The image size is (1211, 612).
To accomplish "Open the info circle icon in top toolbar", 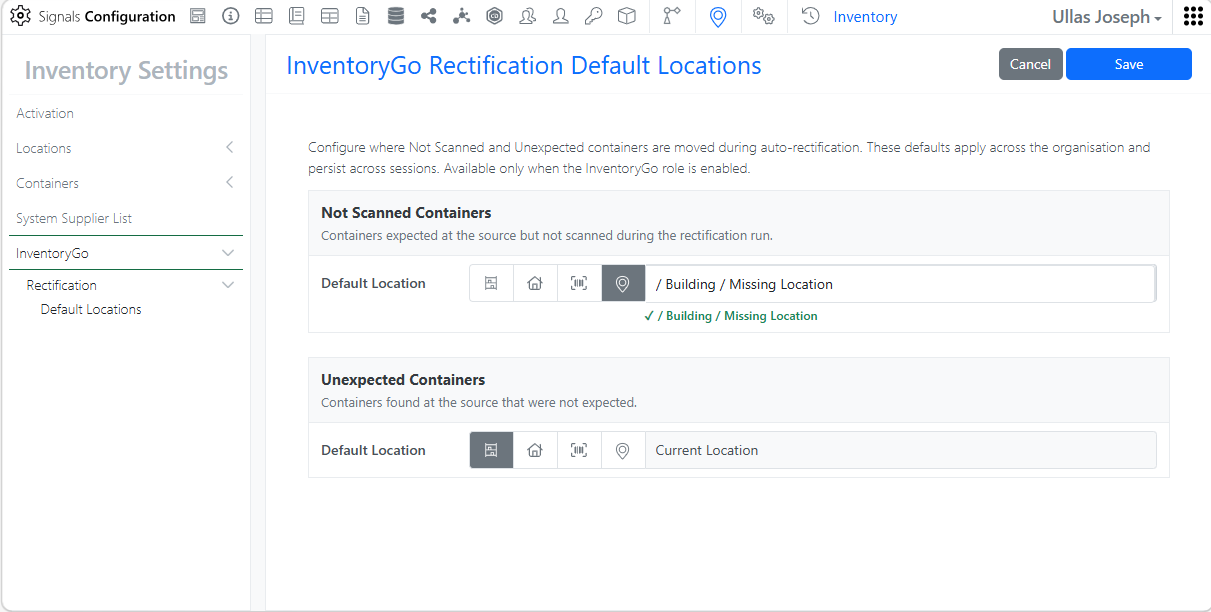I will [230, 16].
